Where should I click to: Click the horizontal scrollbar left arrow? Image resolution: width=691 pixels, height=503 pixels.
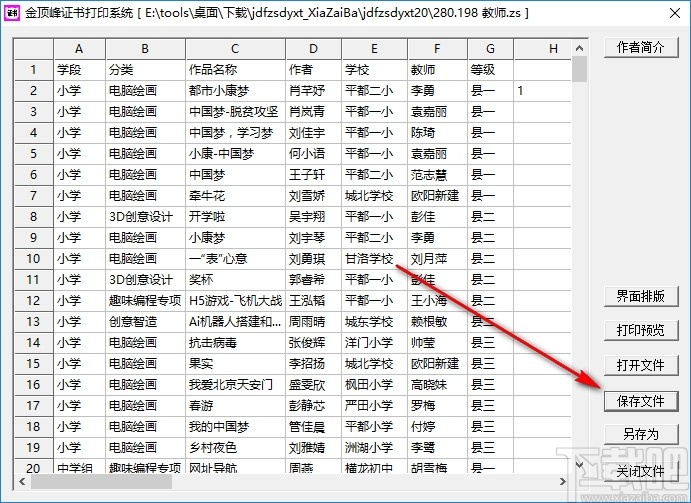click(x=22, y=482)
